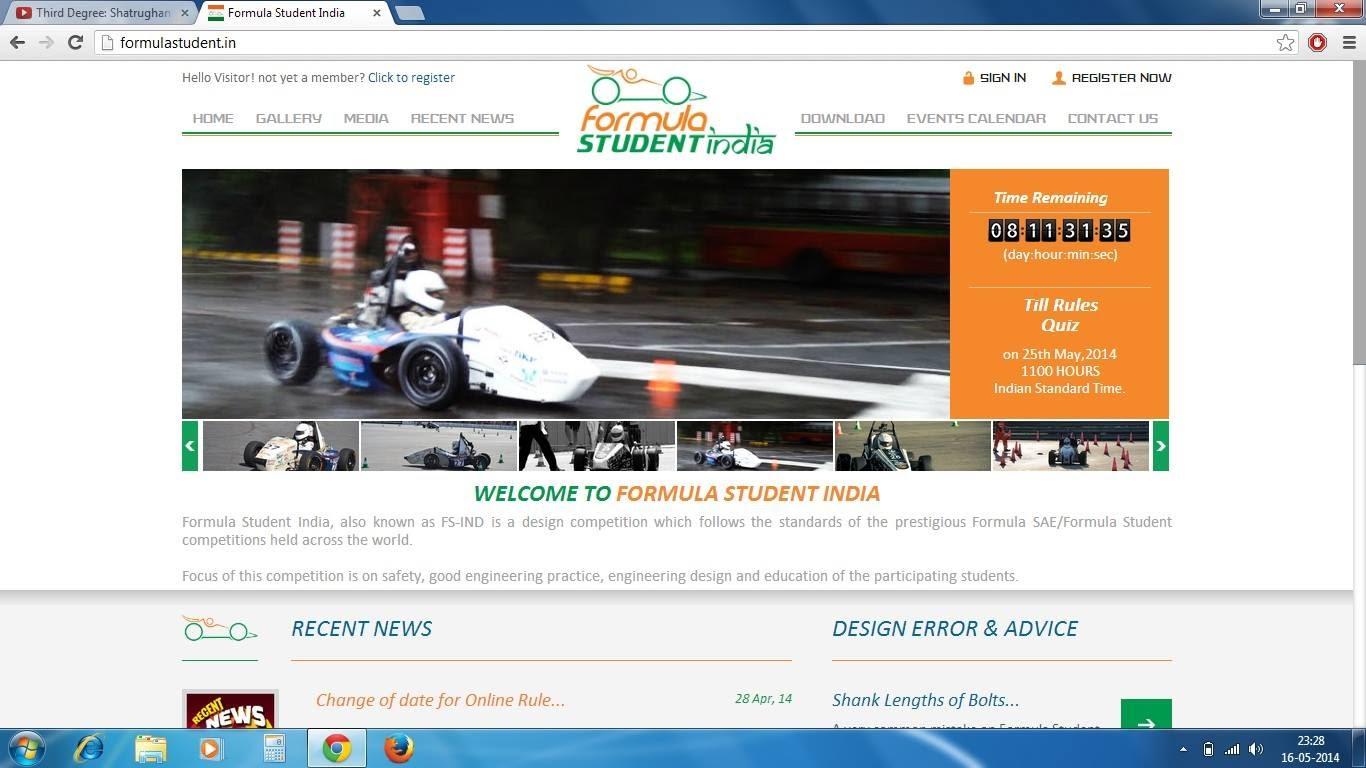1366x768 pixels.
Task: Click the 'Time Remaining' label
Action: (x=1050, y=198)
